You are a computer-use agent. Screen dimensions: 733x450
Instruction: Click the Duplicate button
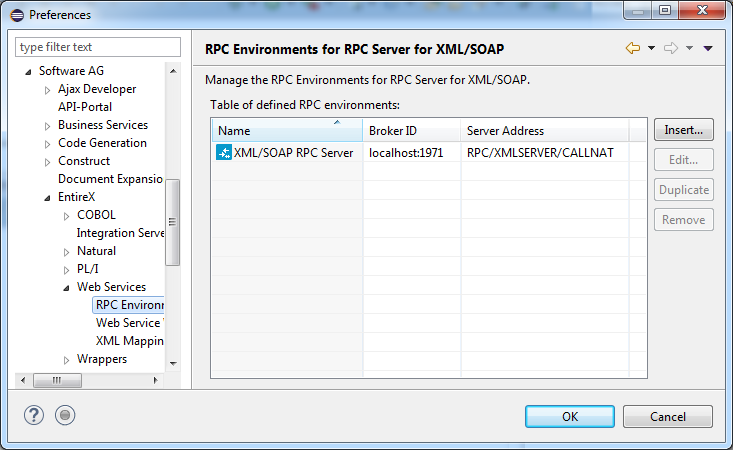[683, 190]
